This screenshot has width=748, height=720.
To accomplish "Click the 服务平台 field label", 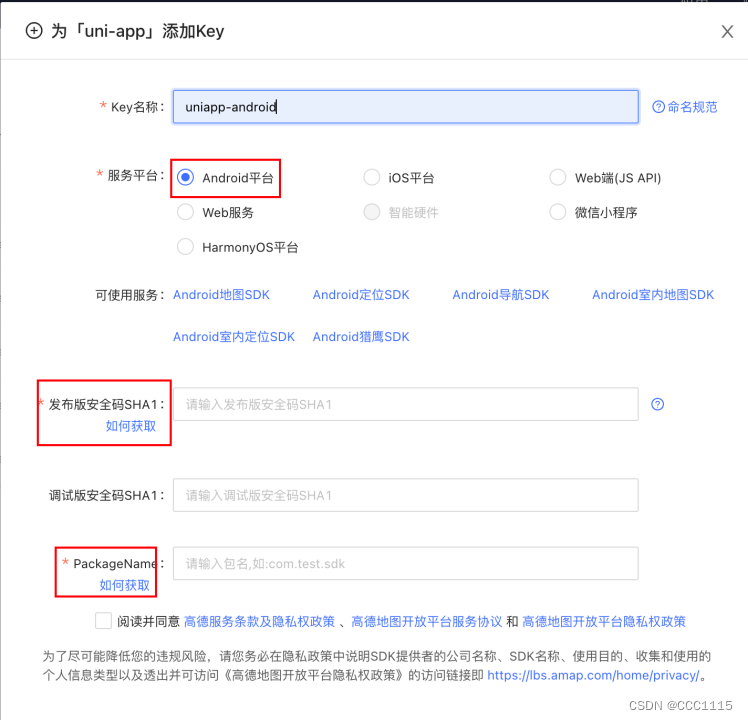I will [133, 176].
